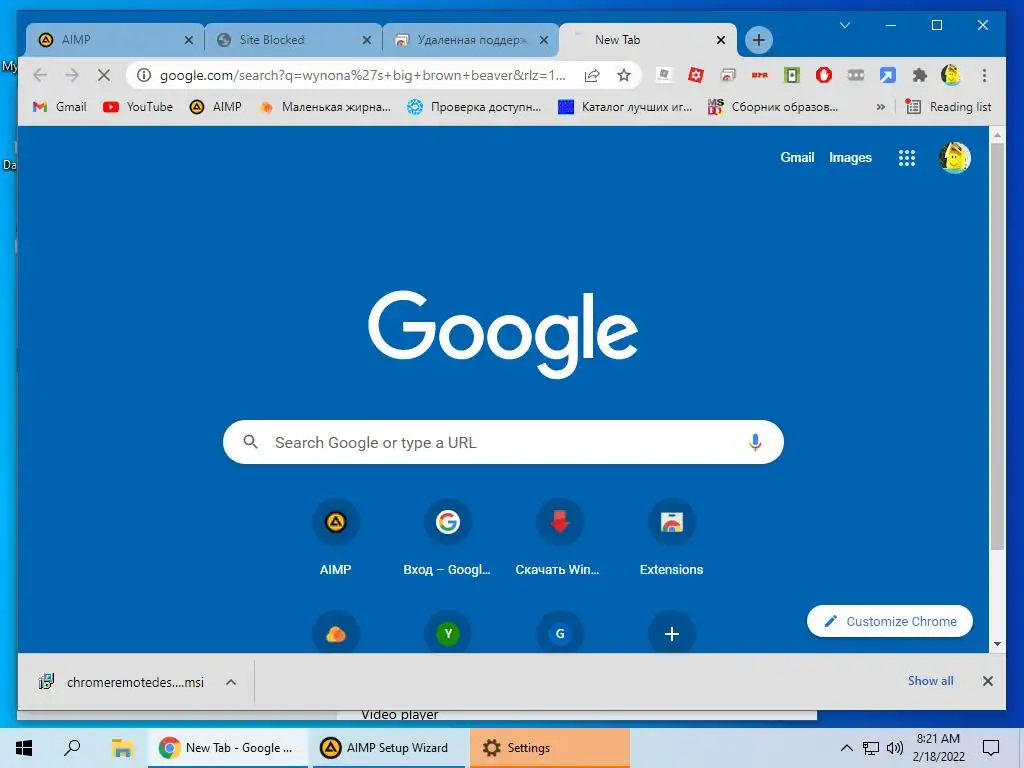Screen dimensions: 1024x768
Task: Open the Chrome Remote Desktop extension icon
Action: coord(728,75)
